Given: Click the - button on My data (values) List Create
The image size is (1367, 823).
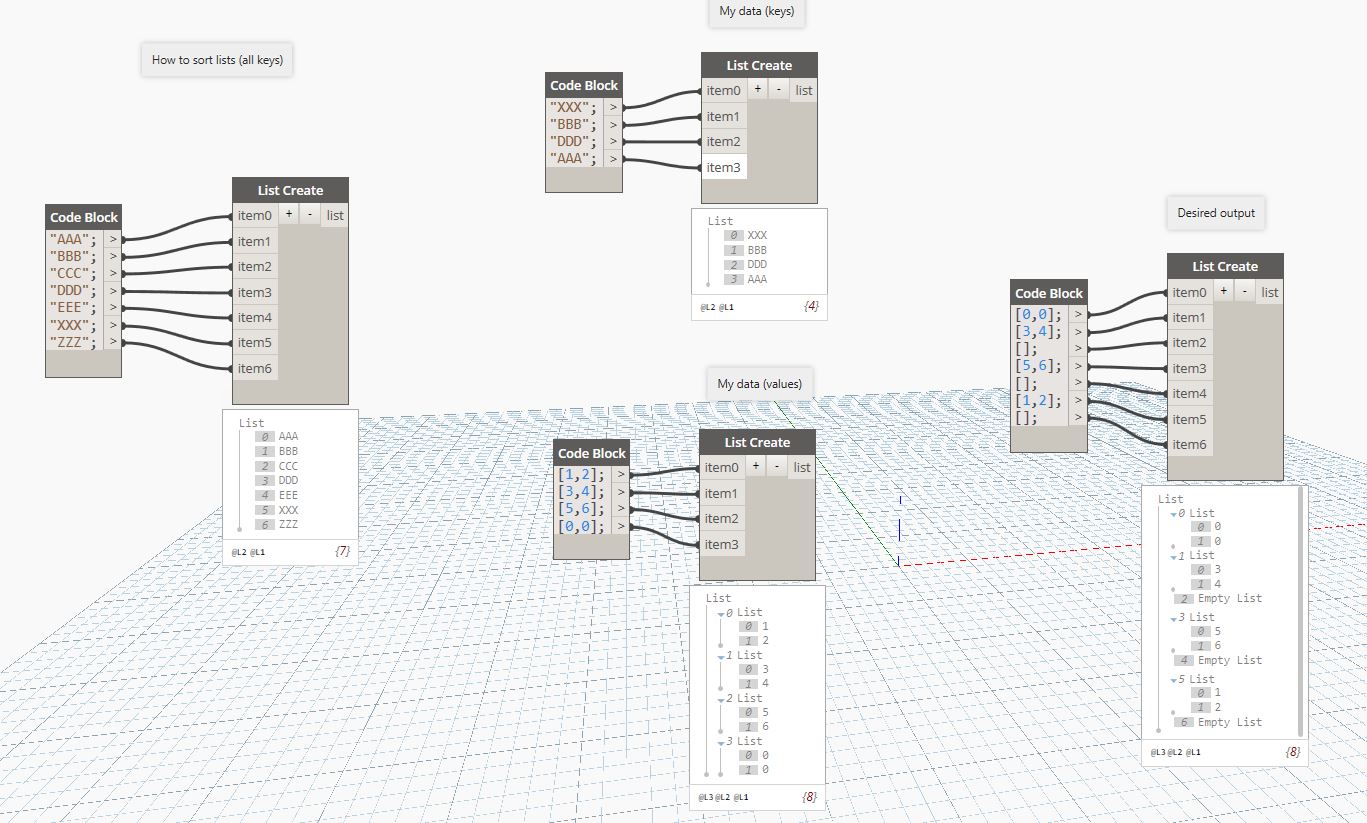Looking at the screenshot, I should click(x=778, y=466).
